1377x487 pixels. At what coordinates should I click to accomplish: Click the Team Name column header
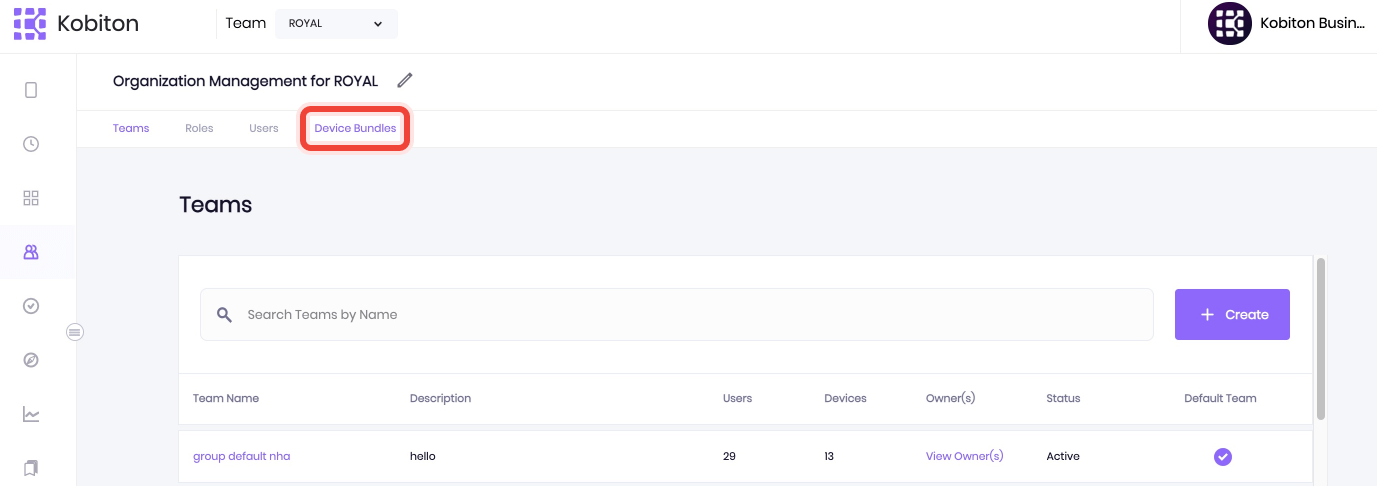click(x=226, y=398)
